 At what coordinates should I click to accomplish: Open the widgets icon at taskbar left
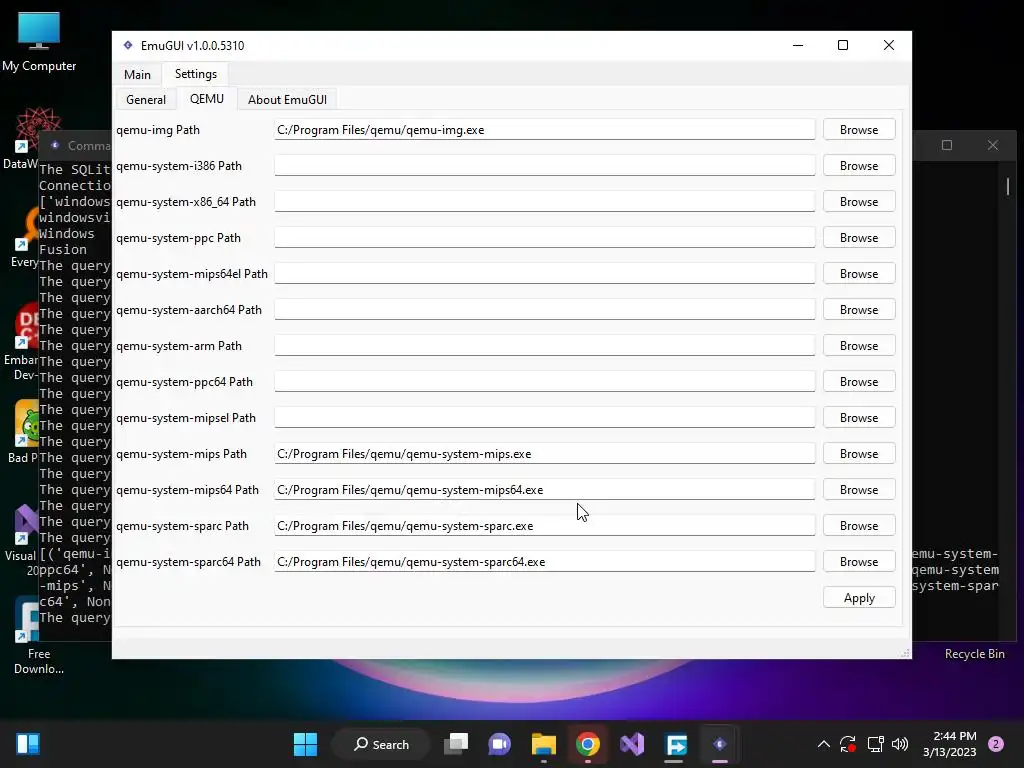(28, 744)
